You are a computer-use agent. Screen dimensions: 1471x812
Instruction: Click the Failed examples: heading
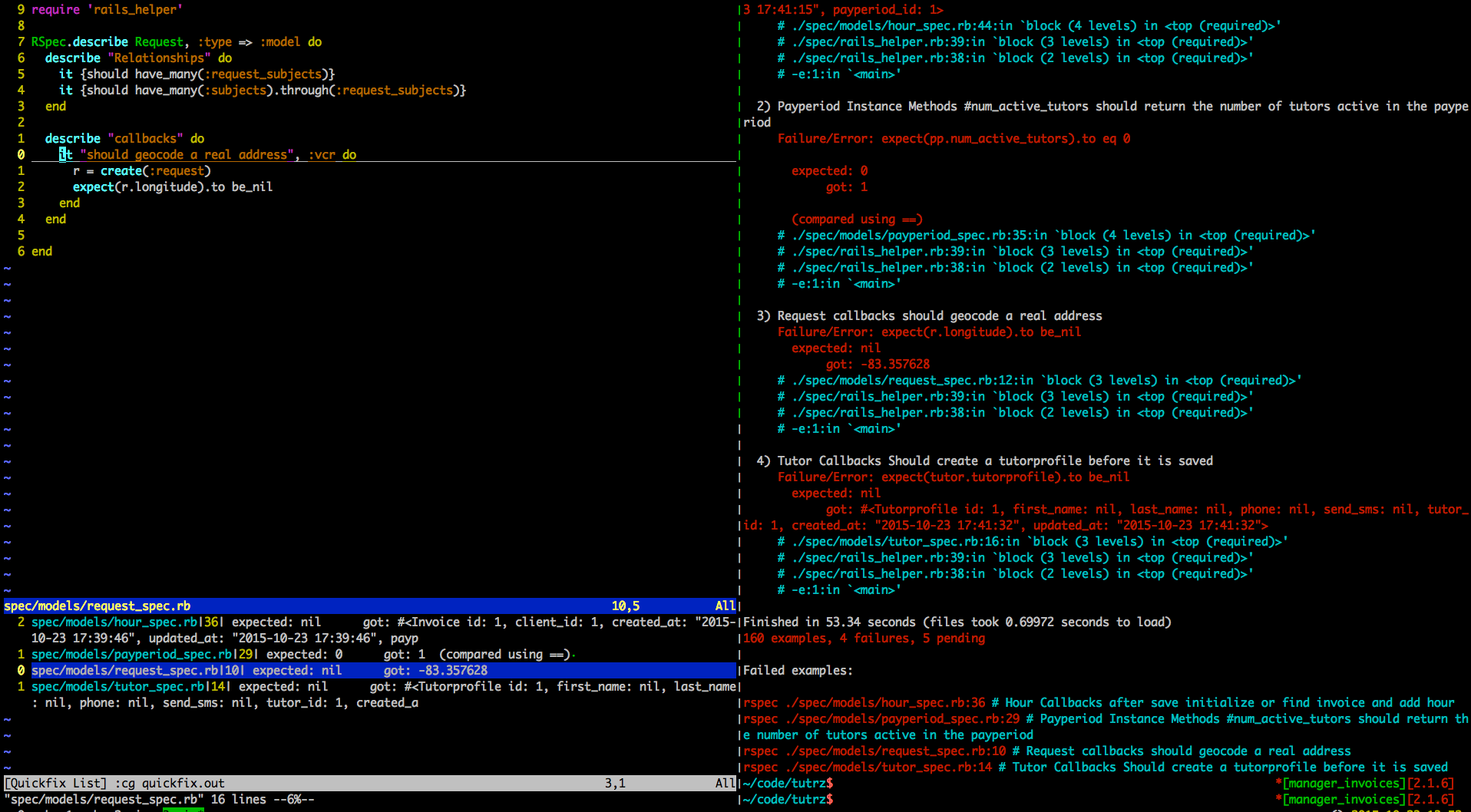pos(798,670)
